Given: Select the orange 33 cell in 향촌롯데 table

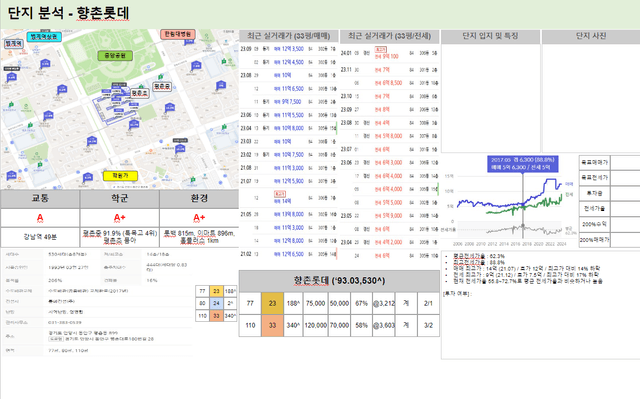Looking at the screenshot, I should coord(272,325).
